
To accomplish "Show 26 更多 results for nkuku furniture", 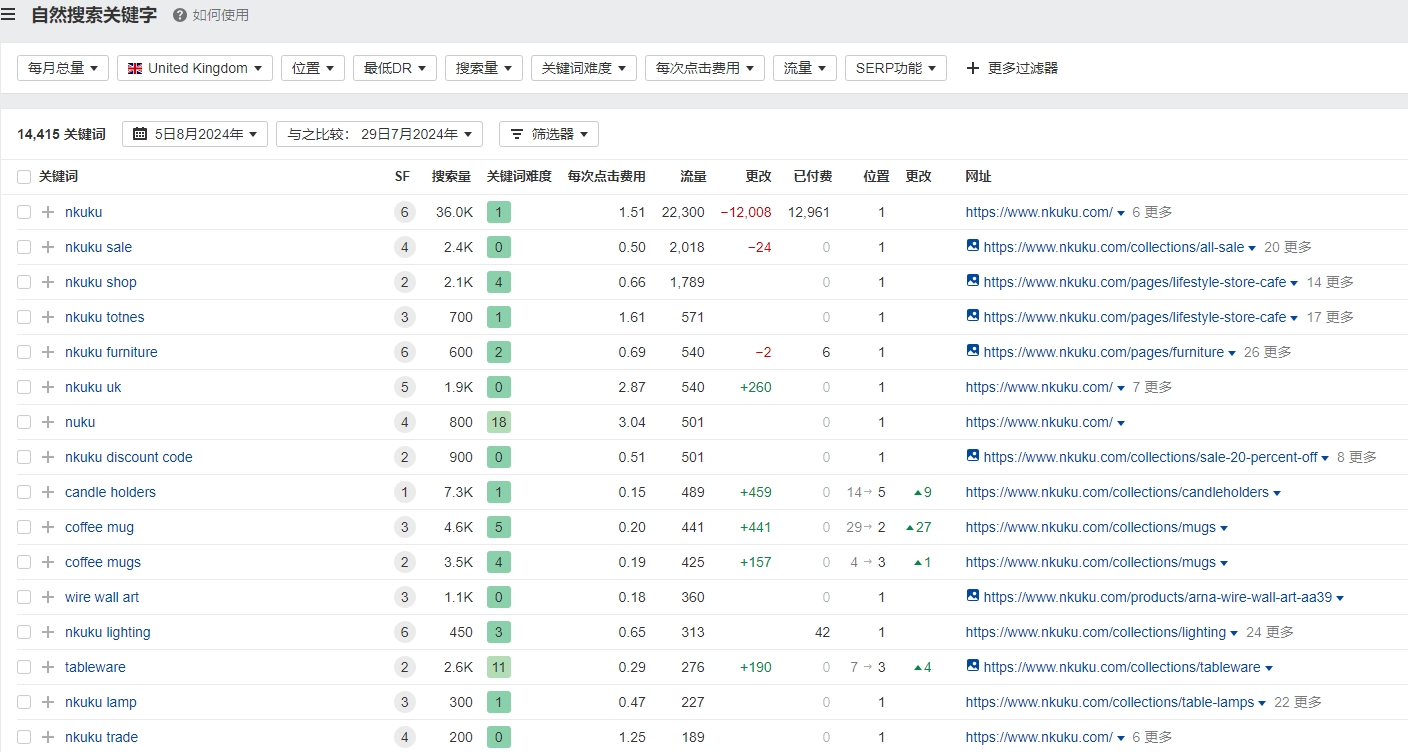I will pyautogui.click(x=1268, y=352).
